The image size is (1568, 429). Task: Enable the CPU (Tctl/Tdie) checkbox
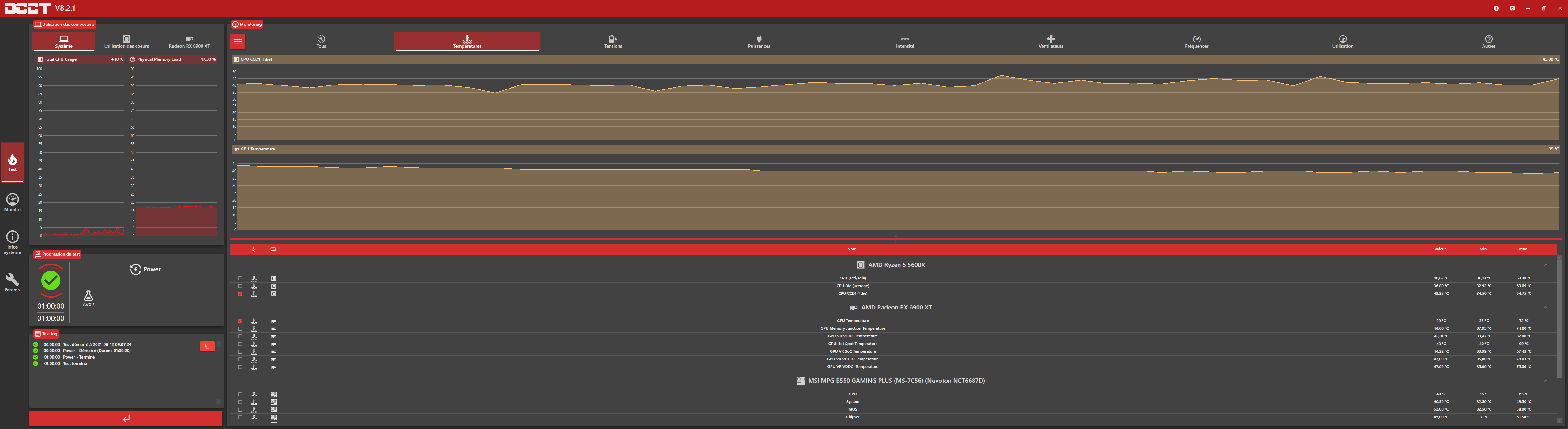point(240,279)
